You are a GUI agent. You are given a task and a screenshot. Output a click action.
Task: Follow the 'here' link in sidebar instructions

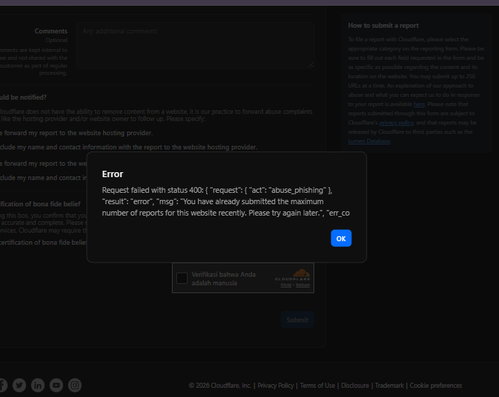[x=419, y=104]
